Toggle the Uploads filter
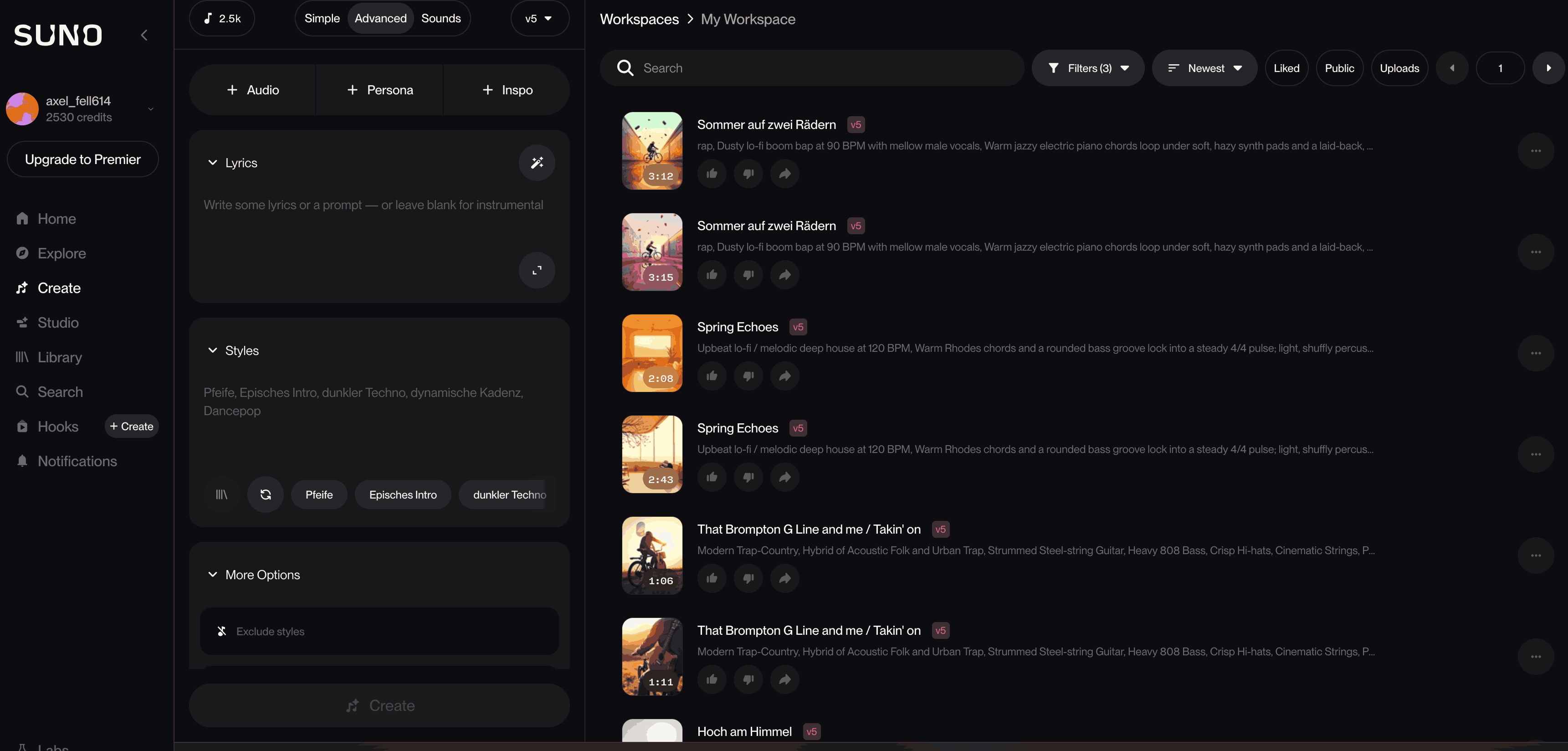 (x=1399, y=68)
